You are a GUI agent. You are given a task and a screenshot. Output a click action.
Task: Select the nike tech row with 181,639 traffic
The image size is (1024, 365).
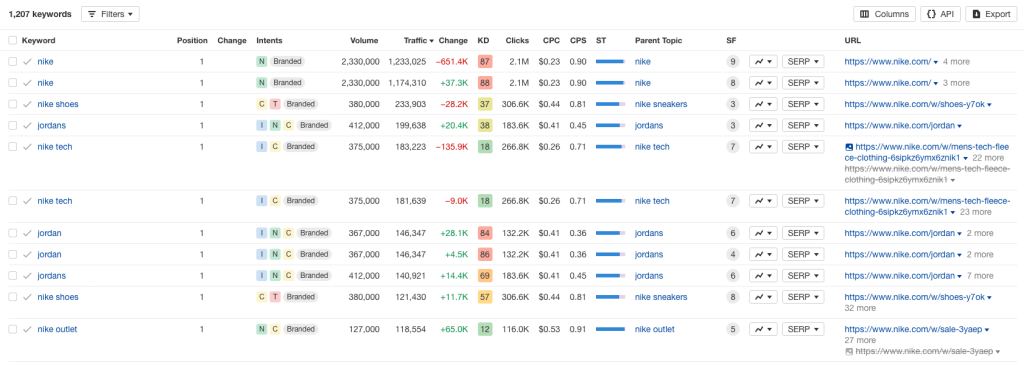(12, 201)
